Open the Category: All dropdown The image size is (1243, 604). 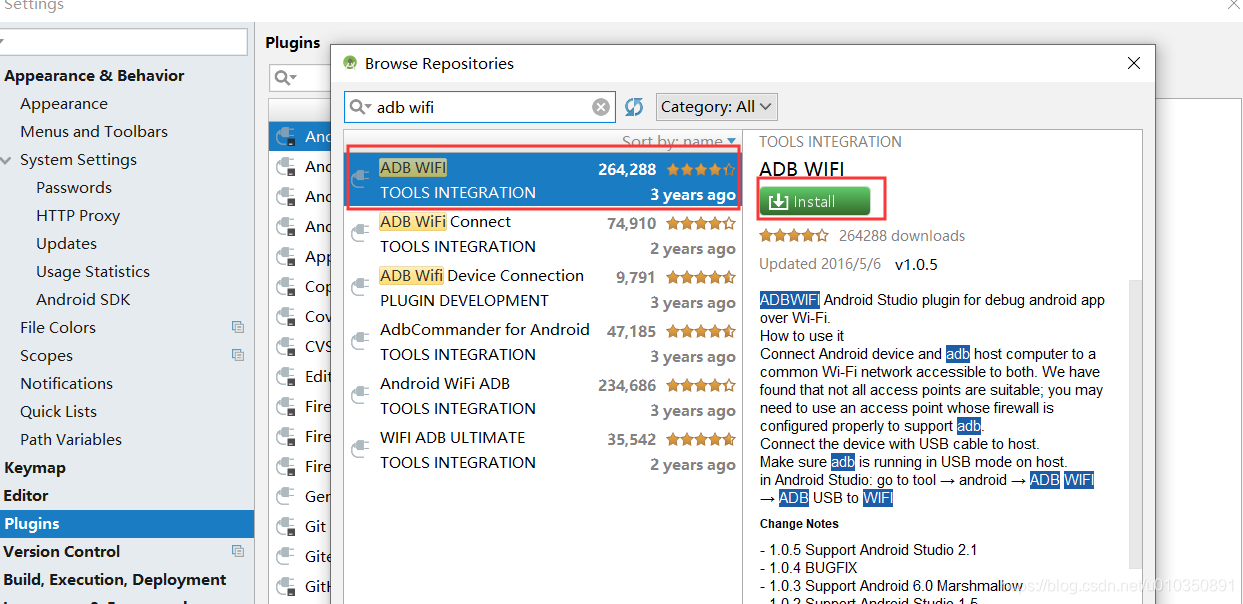[x=717, y=107]
